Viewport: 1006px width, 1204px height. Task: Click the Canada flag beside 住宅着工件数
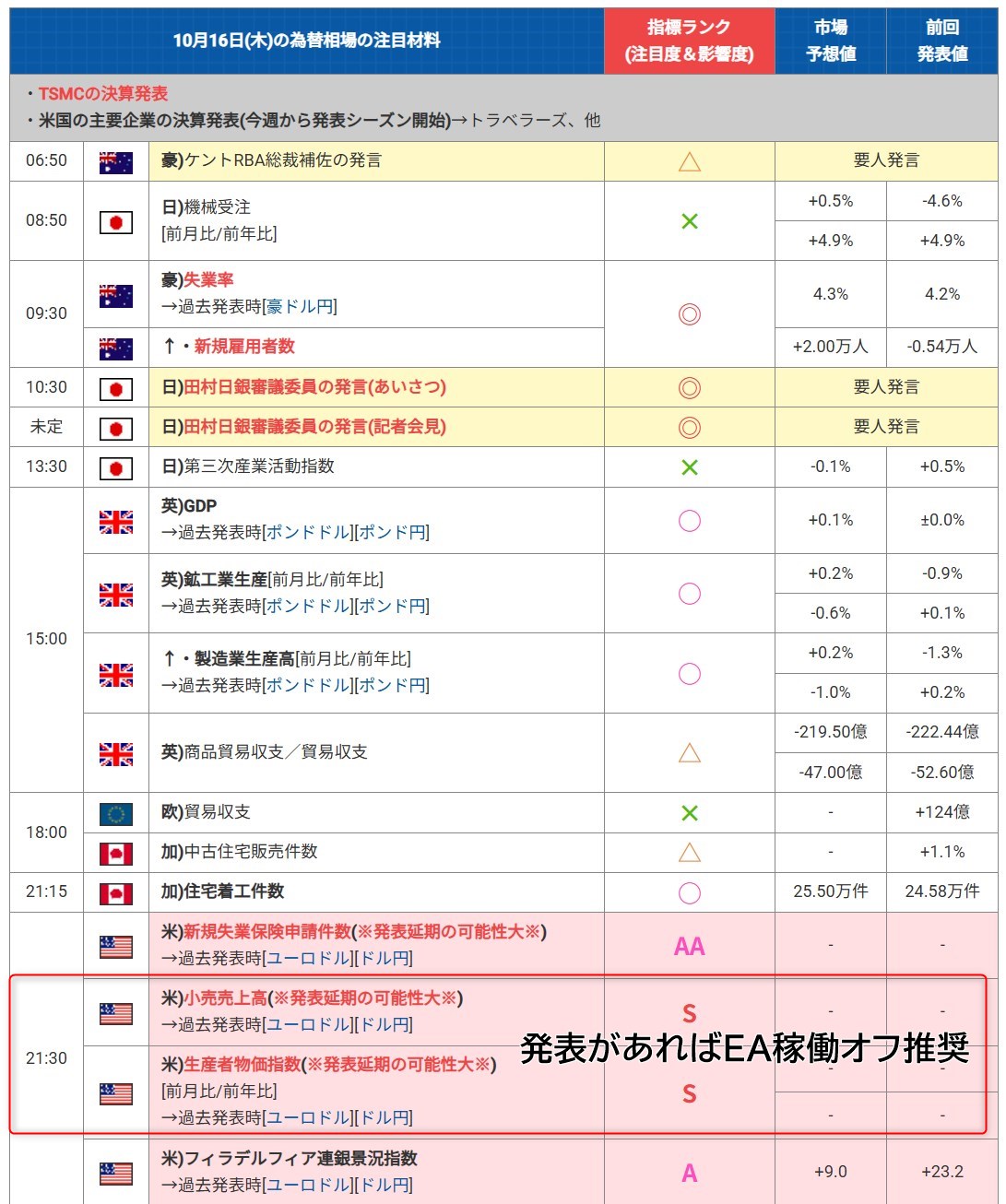pos(116,893)
